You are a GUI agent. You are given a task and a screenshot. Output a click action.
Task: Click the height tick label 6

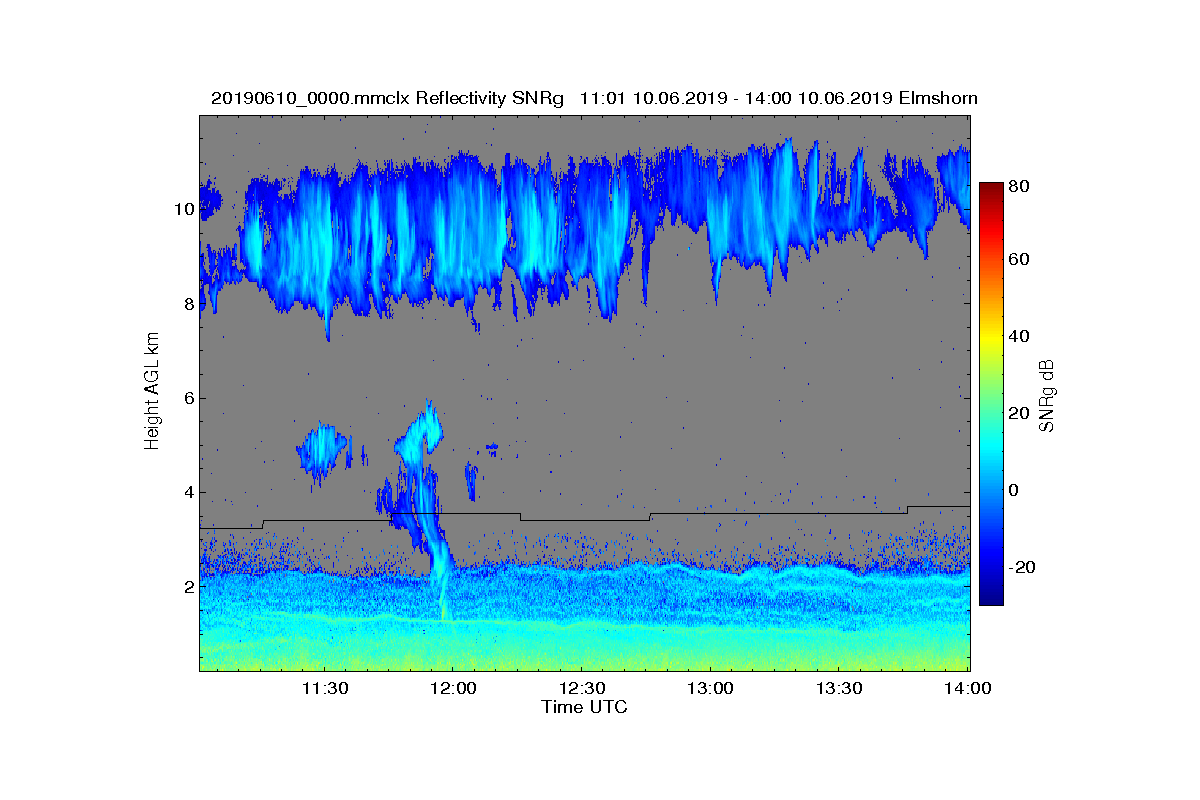(188, 398)
